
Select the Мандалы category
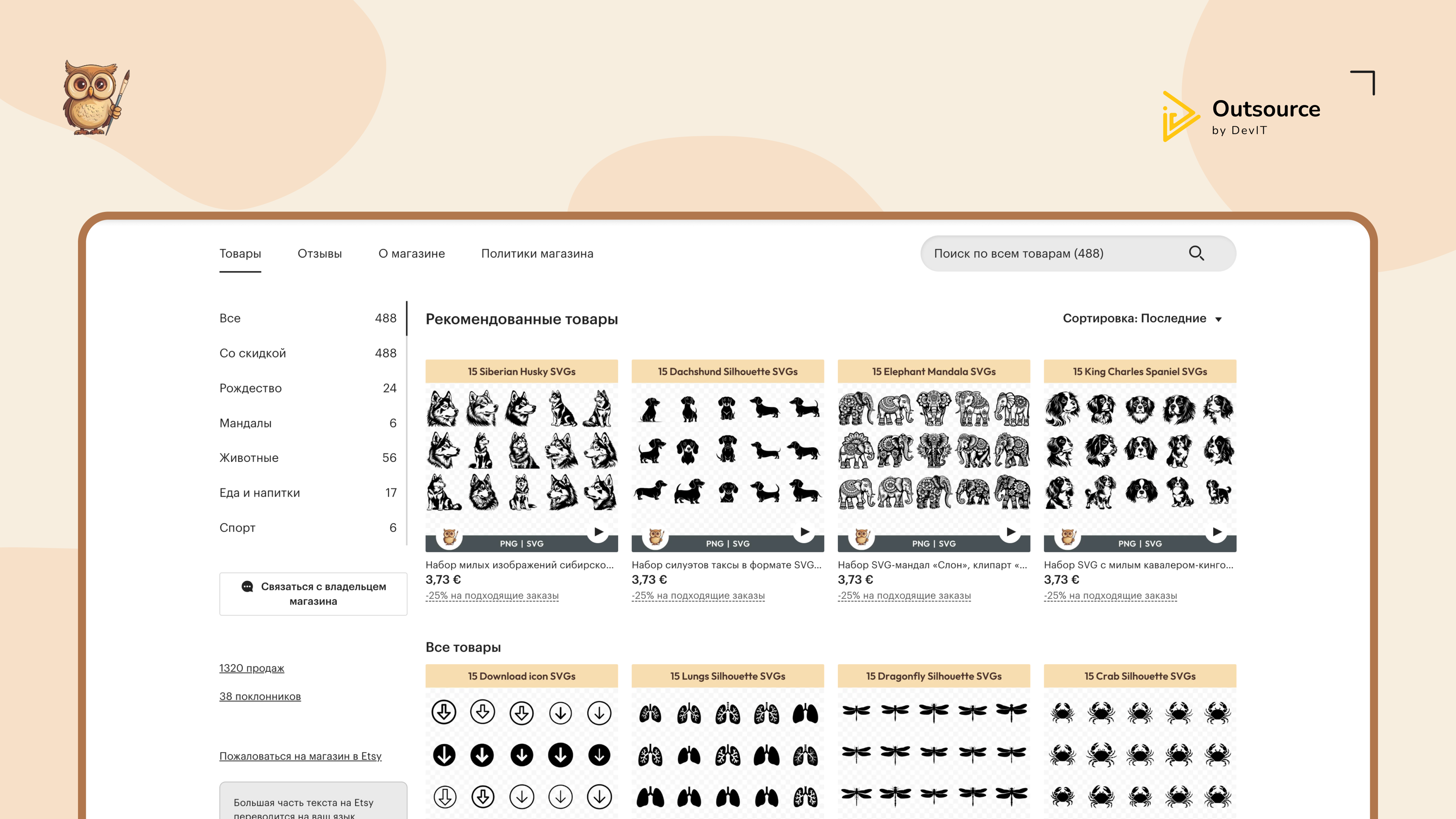pyautogui.click(x=245, y=424)
